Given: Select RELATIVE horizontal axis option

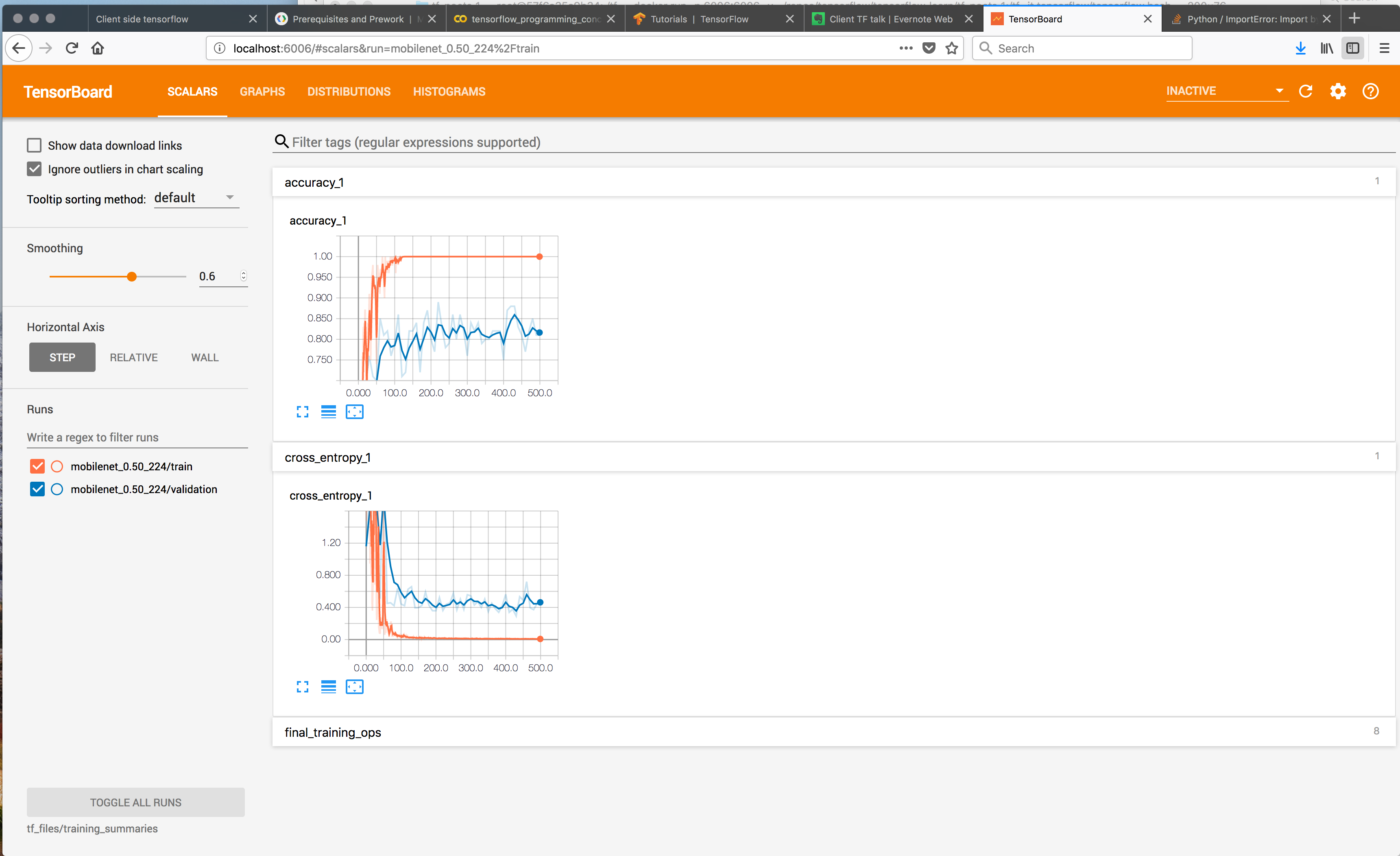Looking at the screenshot, I should coord(133,358).
